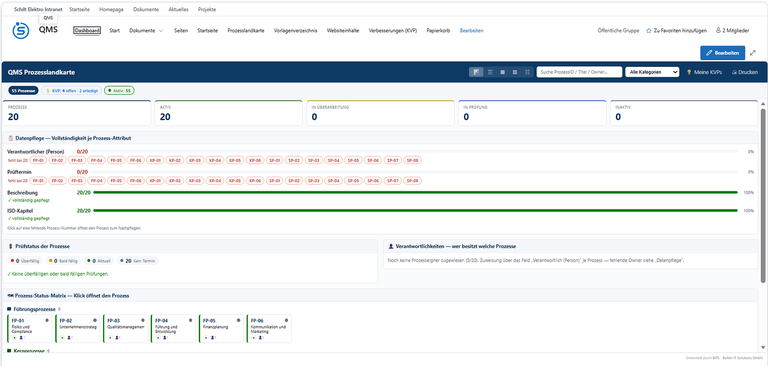
Task: Select the IN ÜBERARBEITUNG stat card
Action: [381, 113]
